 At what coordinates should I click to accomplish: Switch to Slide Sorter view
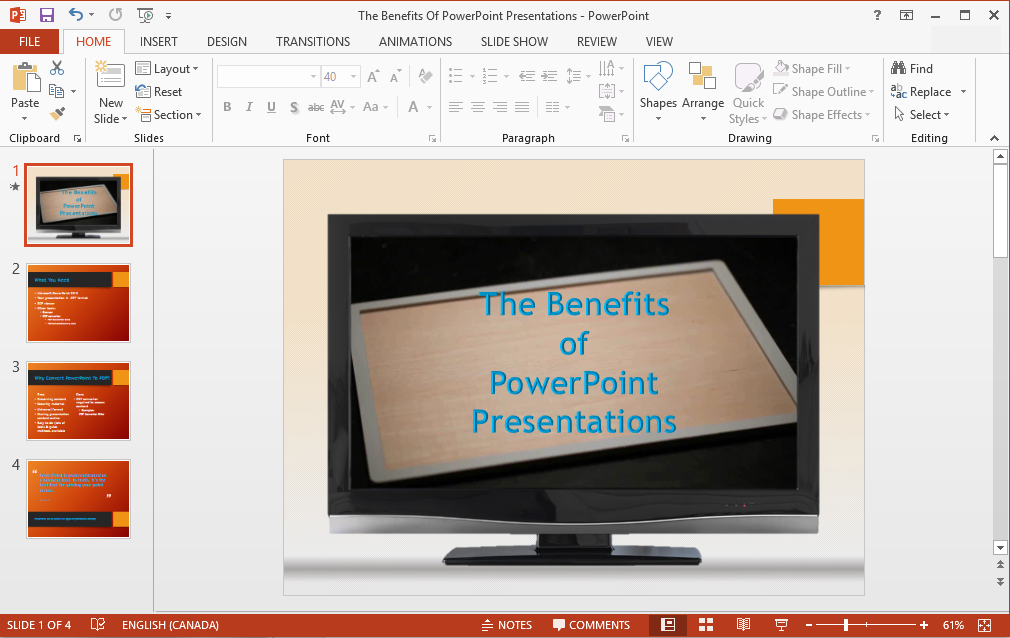[x=706, y=624]
